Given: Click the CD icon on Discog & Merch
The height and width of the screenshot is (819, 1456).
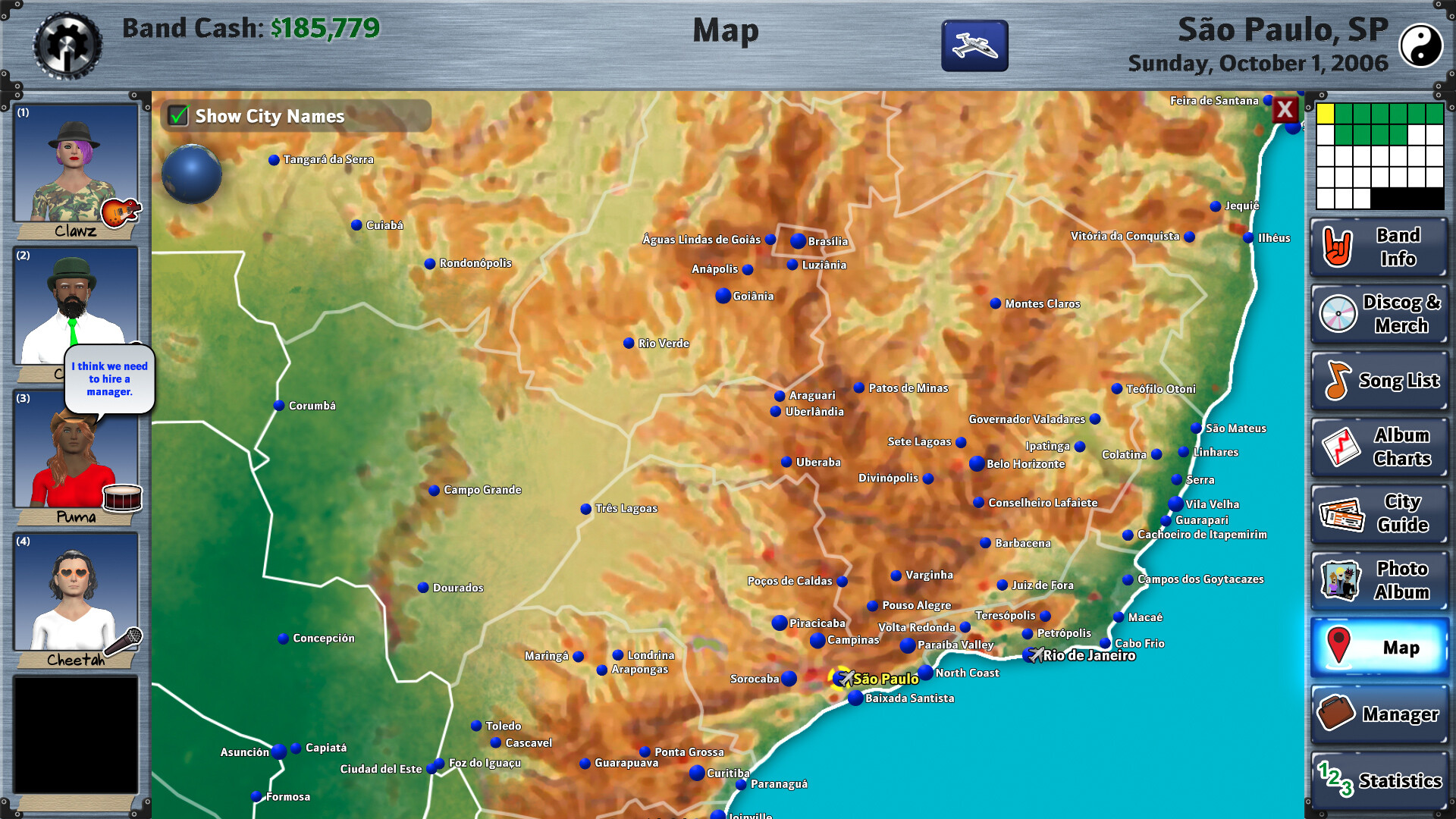Looking at the screenshot, I should click(x=1339, y=313).
